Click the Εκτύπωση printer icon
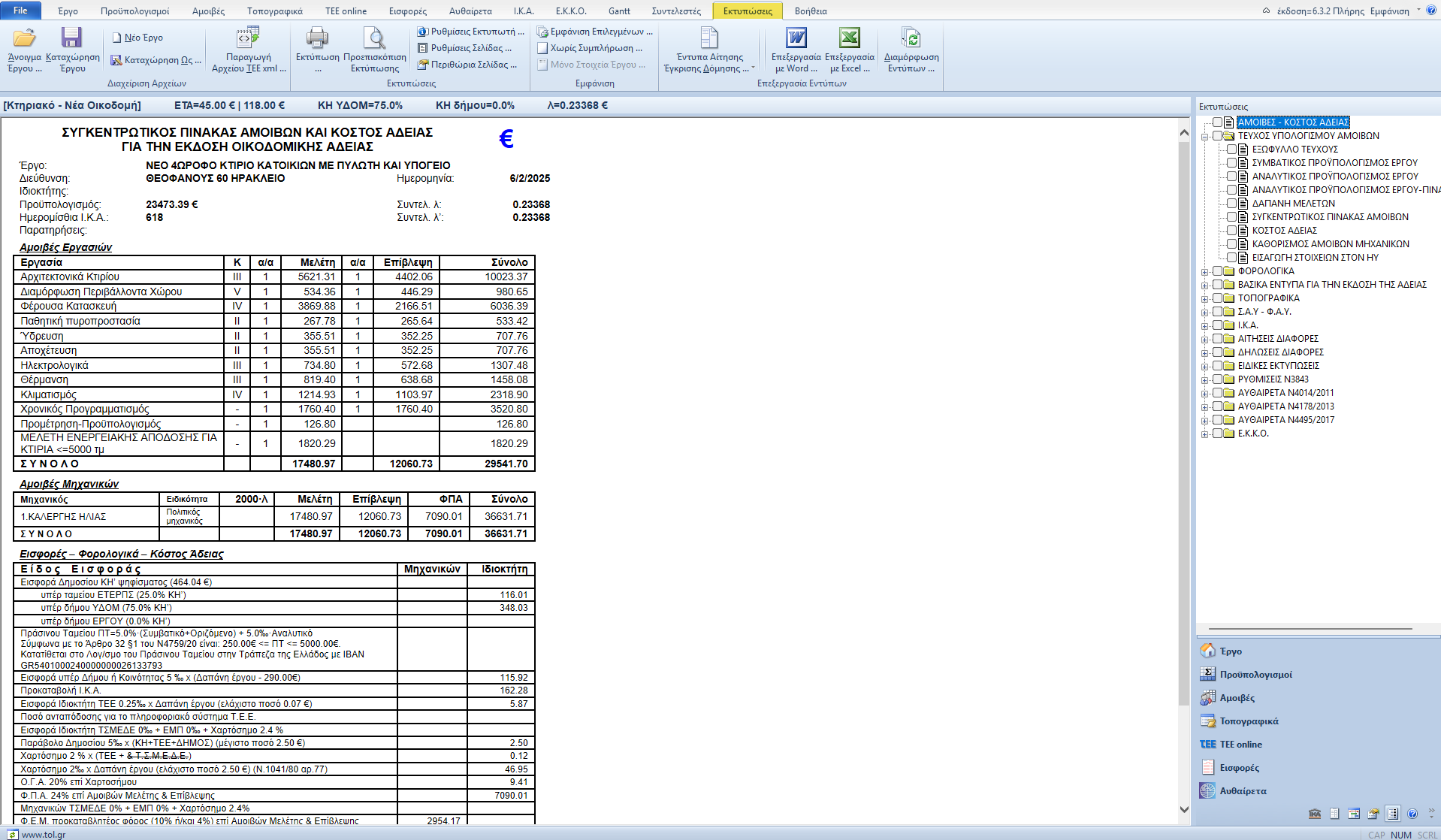 point(317,38)
